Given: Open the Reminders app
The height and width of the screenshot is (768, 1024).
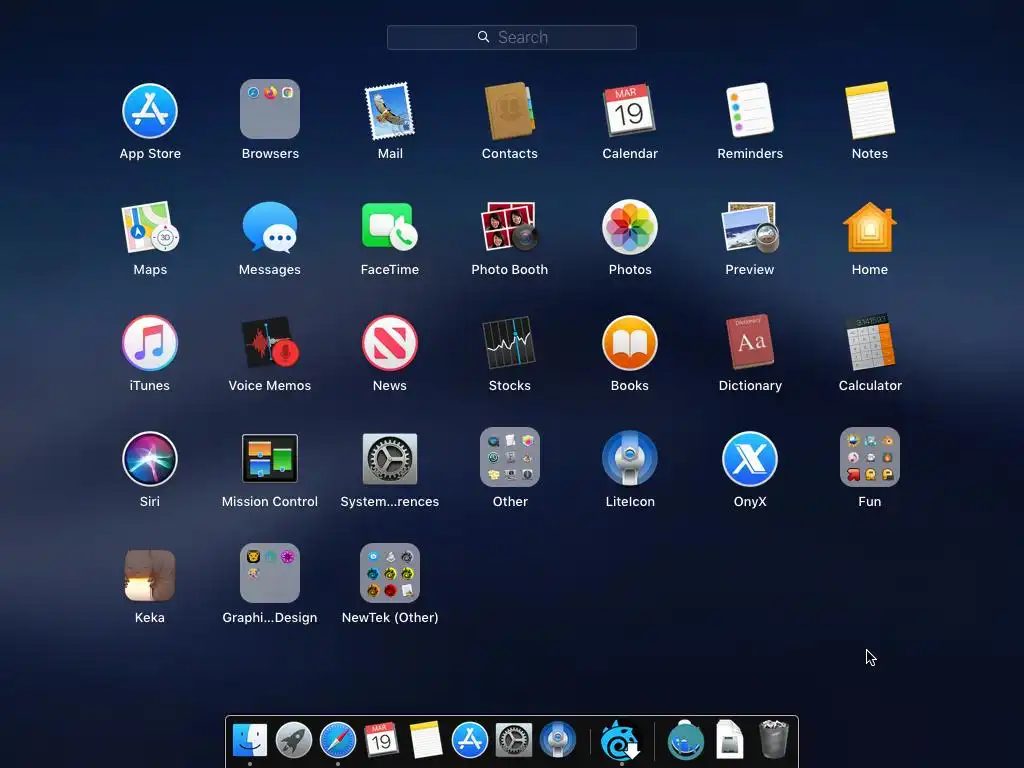Looking at the screenshot, I should [x=750, y=110].
